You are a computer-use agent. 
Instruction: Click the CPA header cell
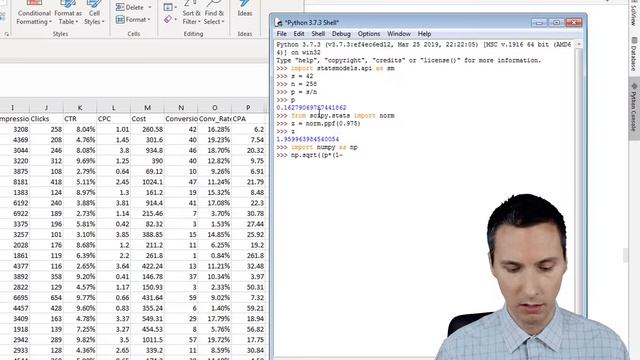click(248, 119)
